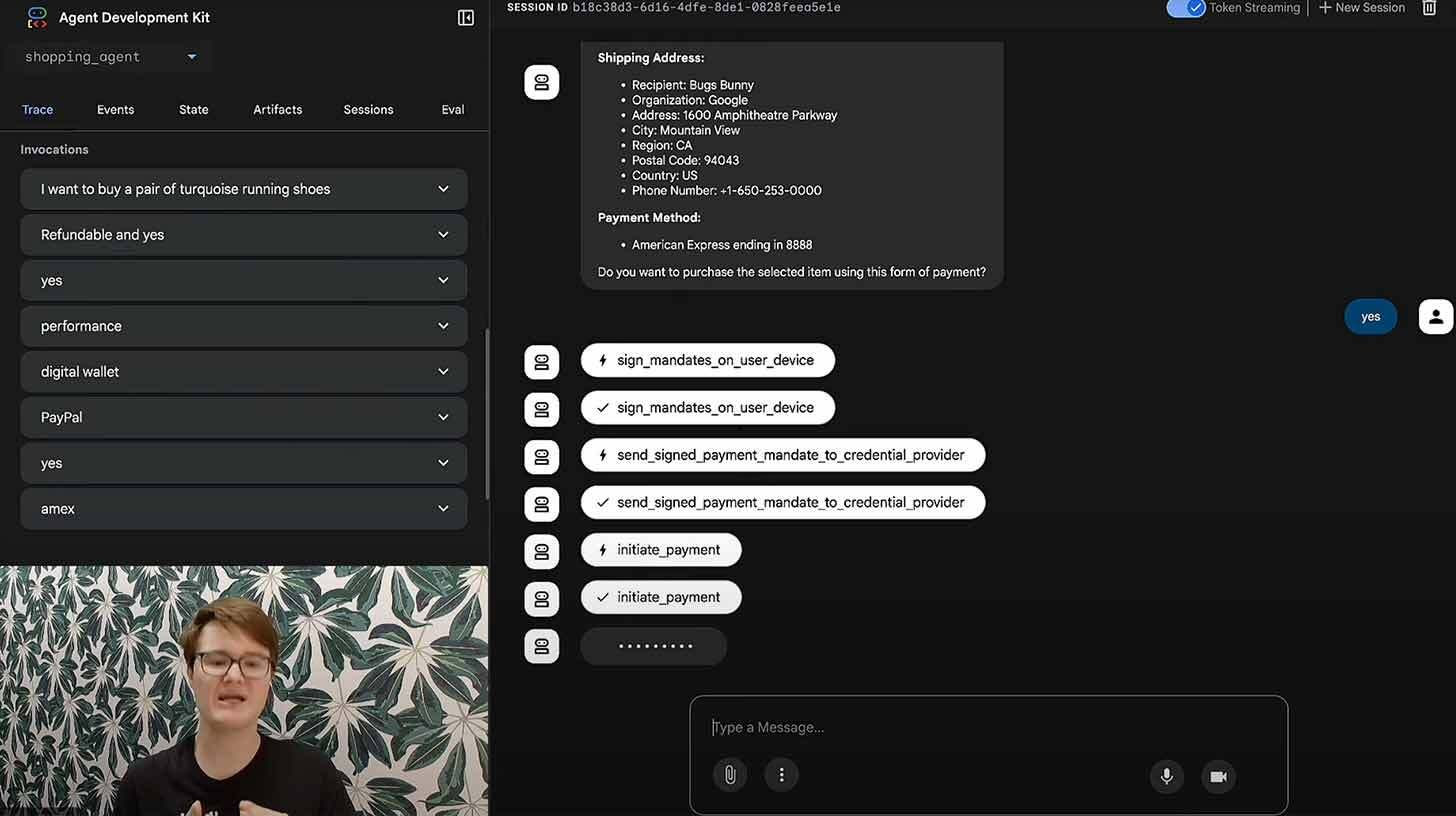This screenshot has height=816, width=1456.
Task: Start video with the camera icon
Action: point(1218,776)
